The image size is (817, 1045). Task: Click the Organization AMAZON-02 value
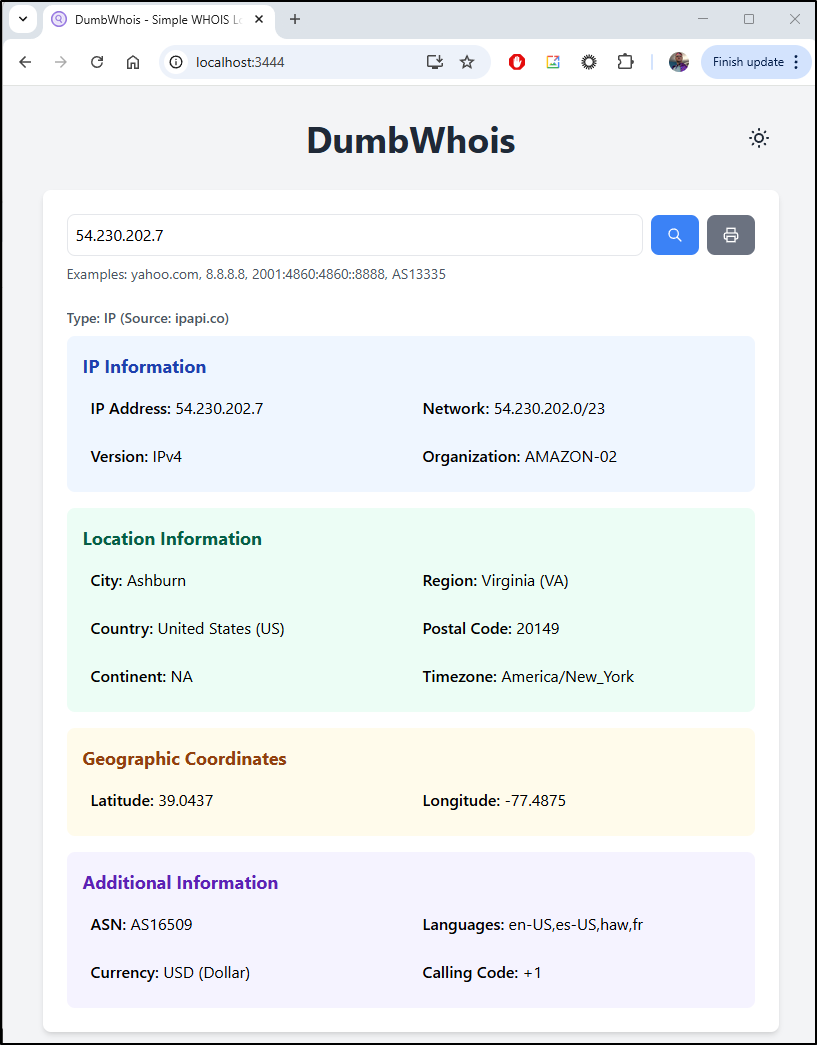pyautogui.click(x=571, y=457)
